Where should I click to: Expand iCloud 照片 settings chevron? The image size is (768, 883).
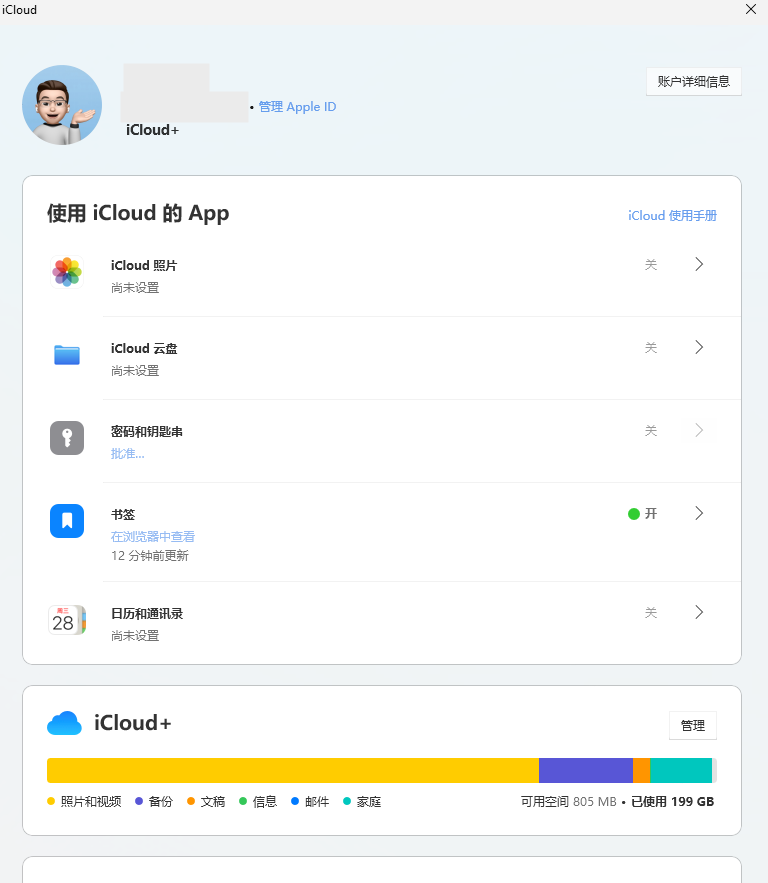(x=699, y=264)
